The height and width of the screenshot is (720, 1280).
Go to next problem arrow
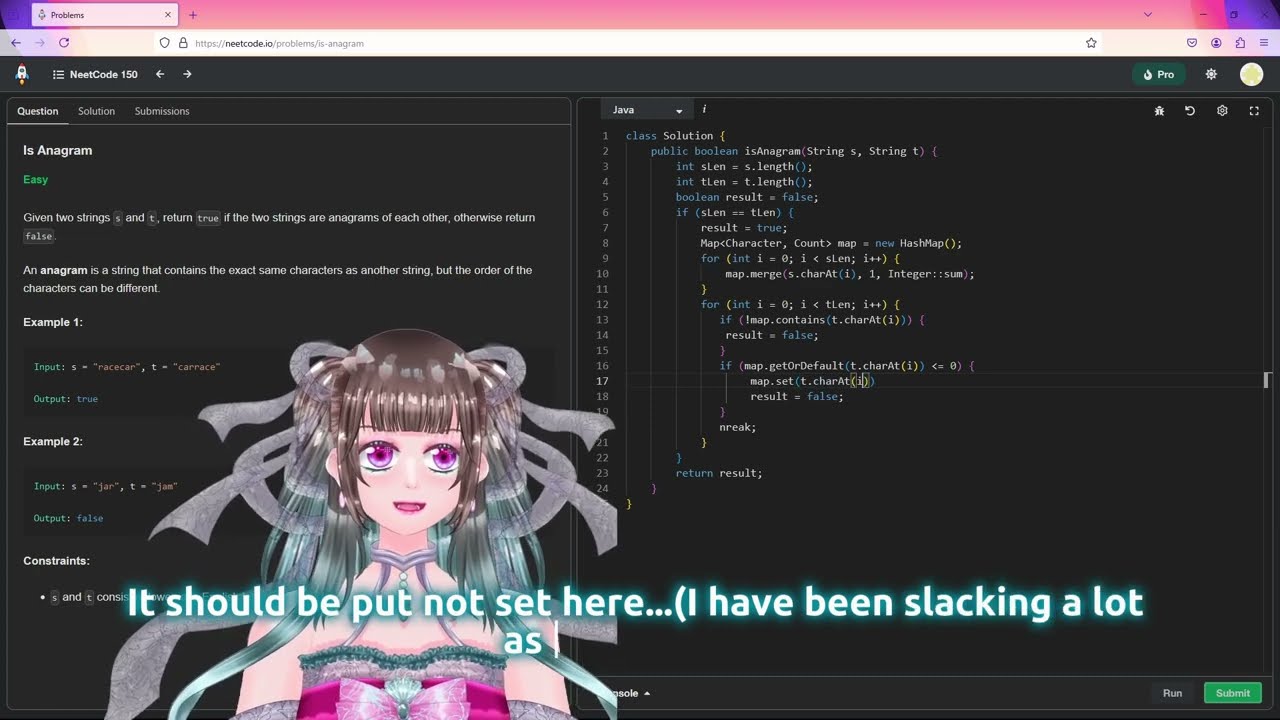187,74
